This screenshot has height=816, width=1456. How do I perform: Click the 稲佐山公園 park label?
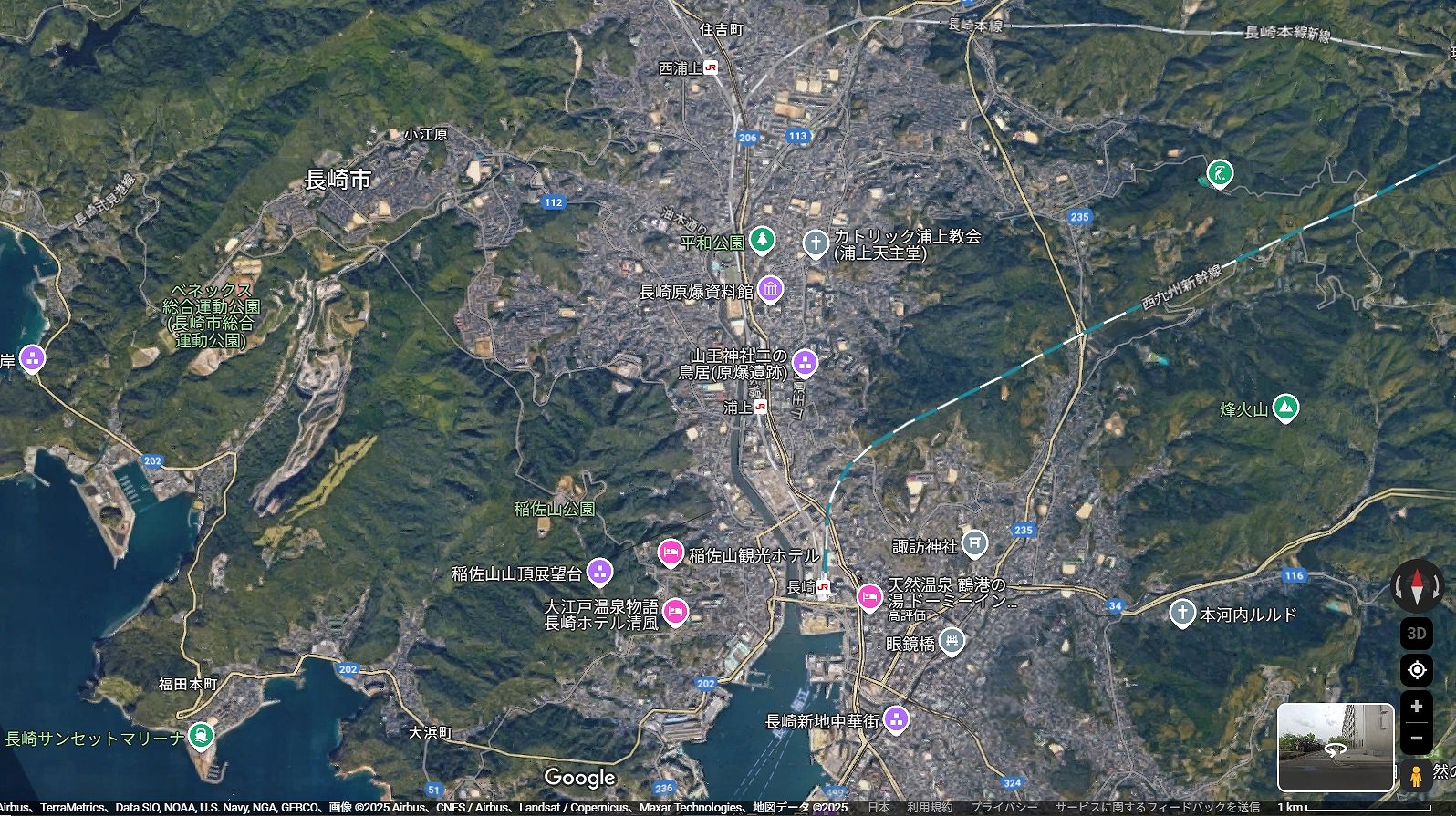[555, 509]
